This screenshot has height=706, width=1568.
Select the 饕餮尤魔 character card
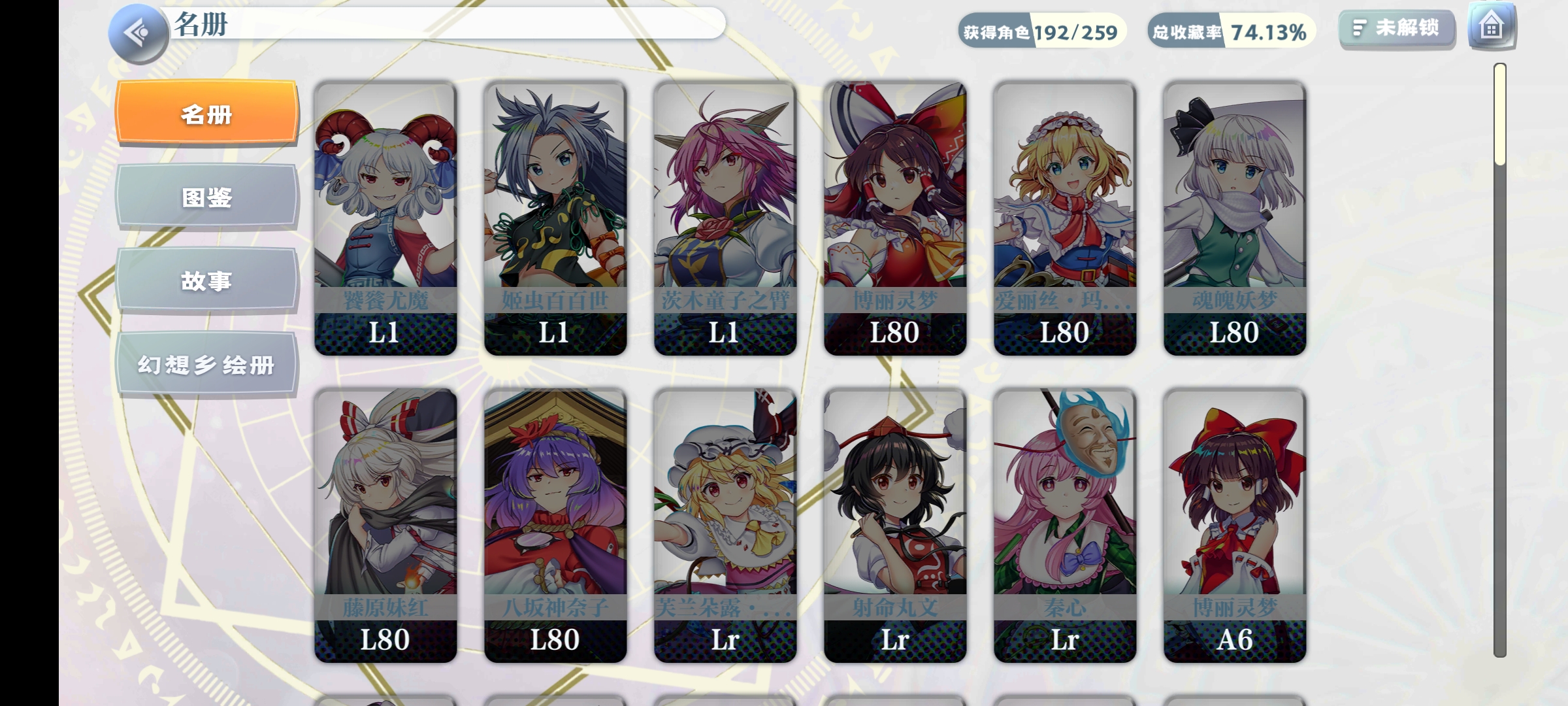click(385, 218)
